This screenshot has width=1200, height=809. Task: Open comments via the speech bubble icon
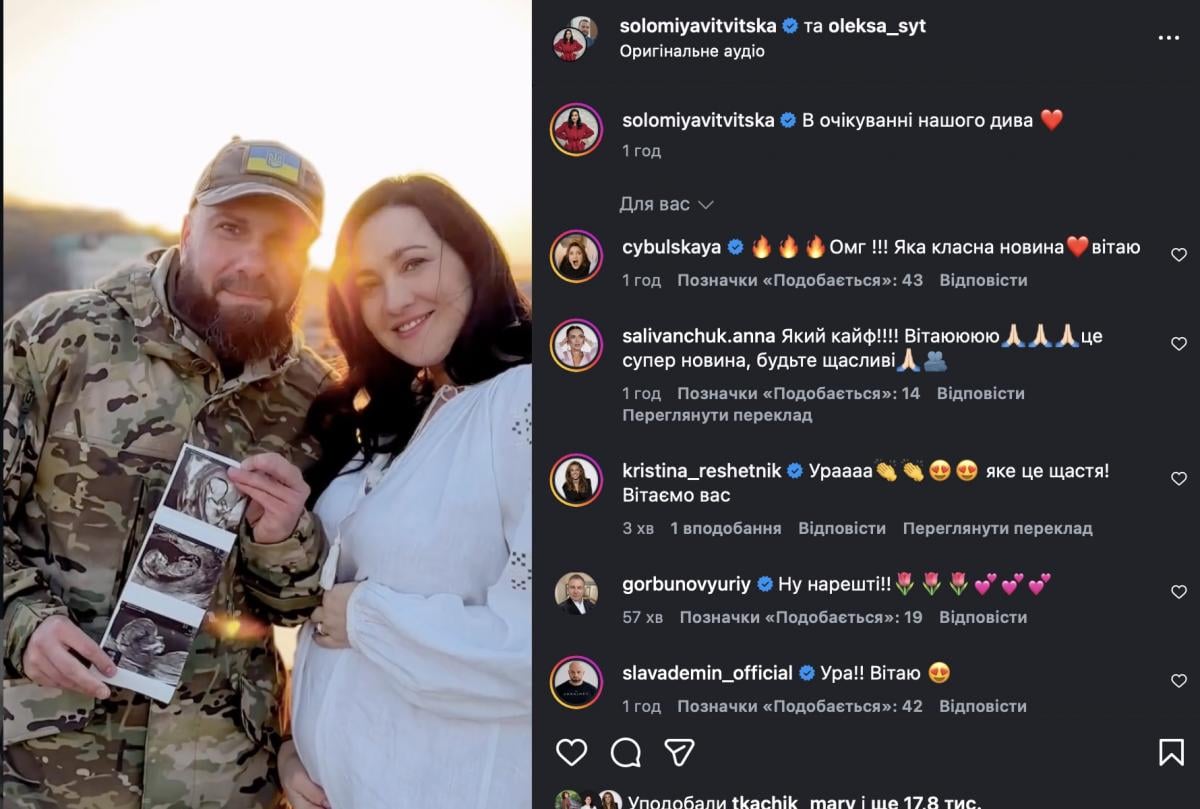[x=626, y=752]
